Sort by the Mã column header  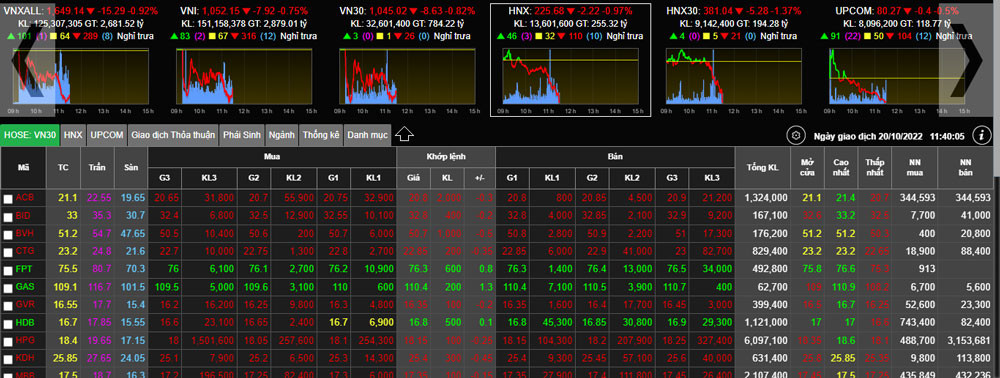24,168
